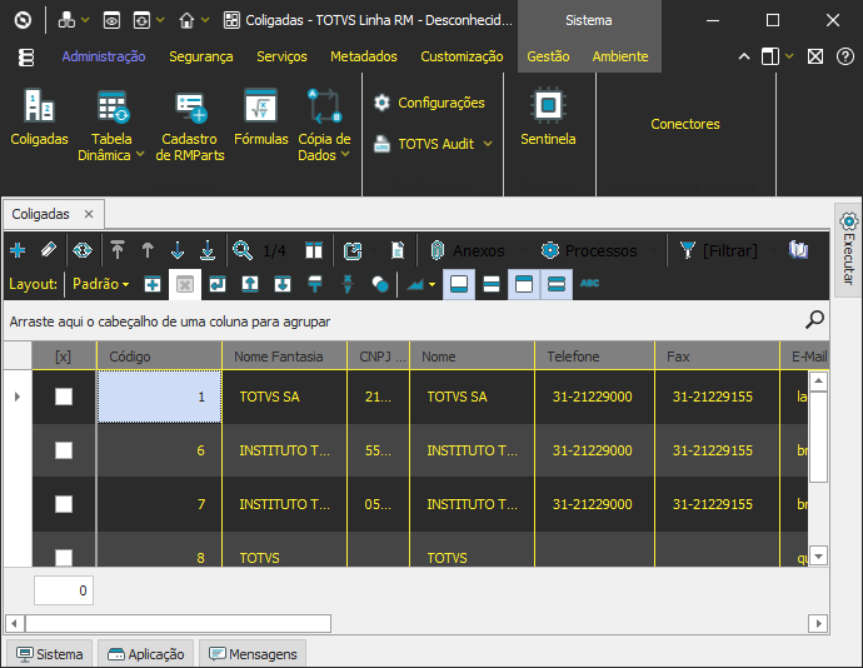Go to first record arrow

pyautogui.click(x=117, y=250)
